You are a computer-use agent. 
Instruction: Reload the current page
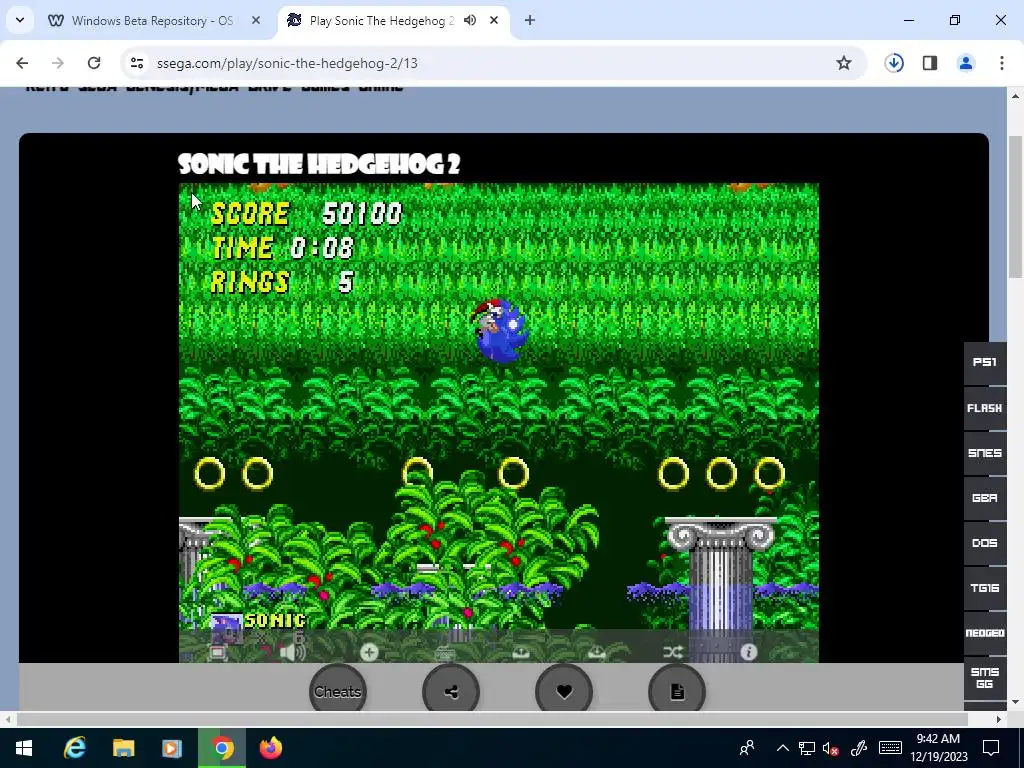point(94,63)
